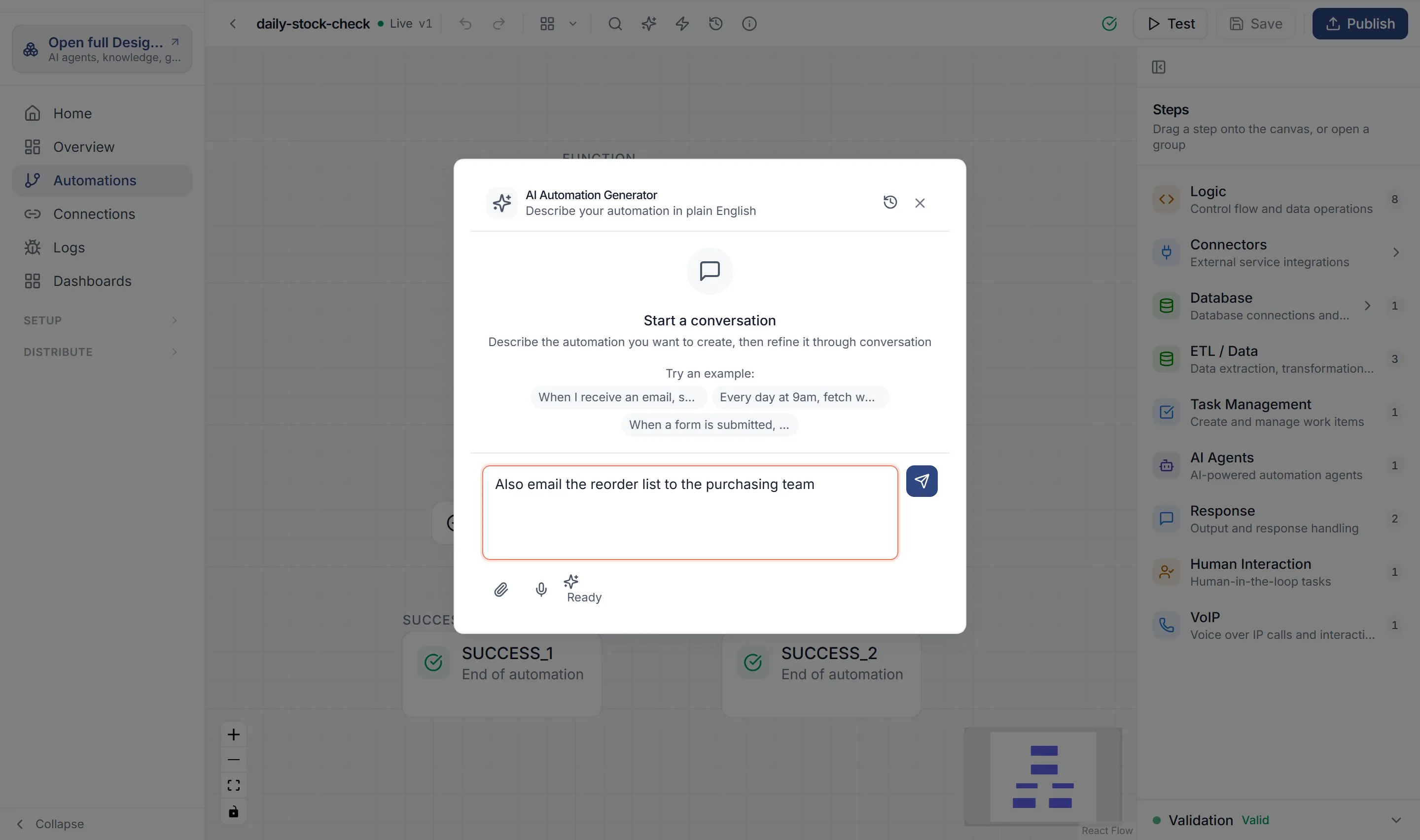Click the Save button
The image size is (1420, 840).
point(1256,24)
